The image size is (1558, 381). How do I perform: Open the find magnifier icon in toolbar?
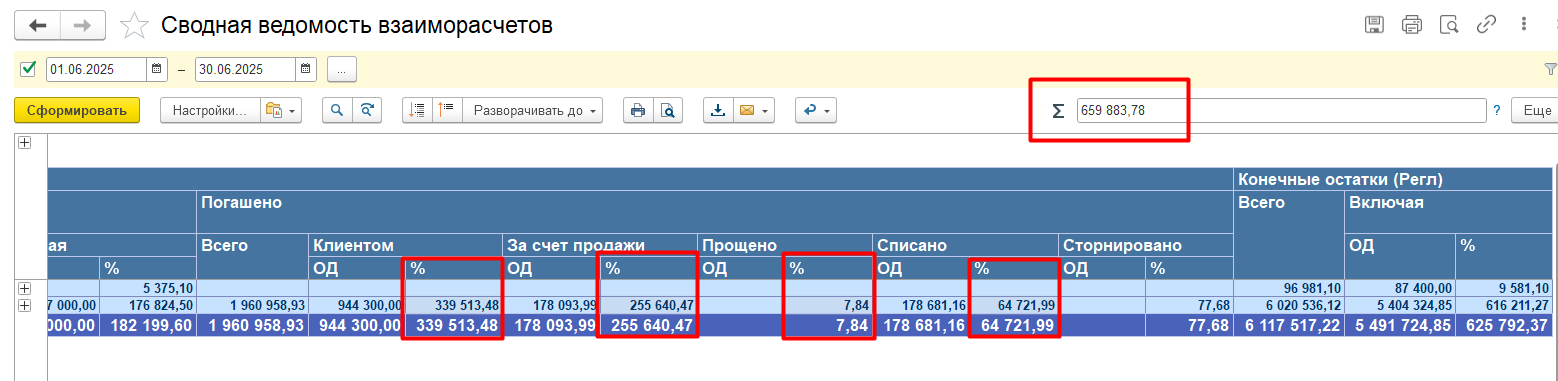338,110
